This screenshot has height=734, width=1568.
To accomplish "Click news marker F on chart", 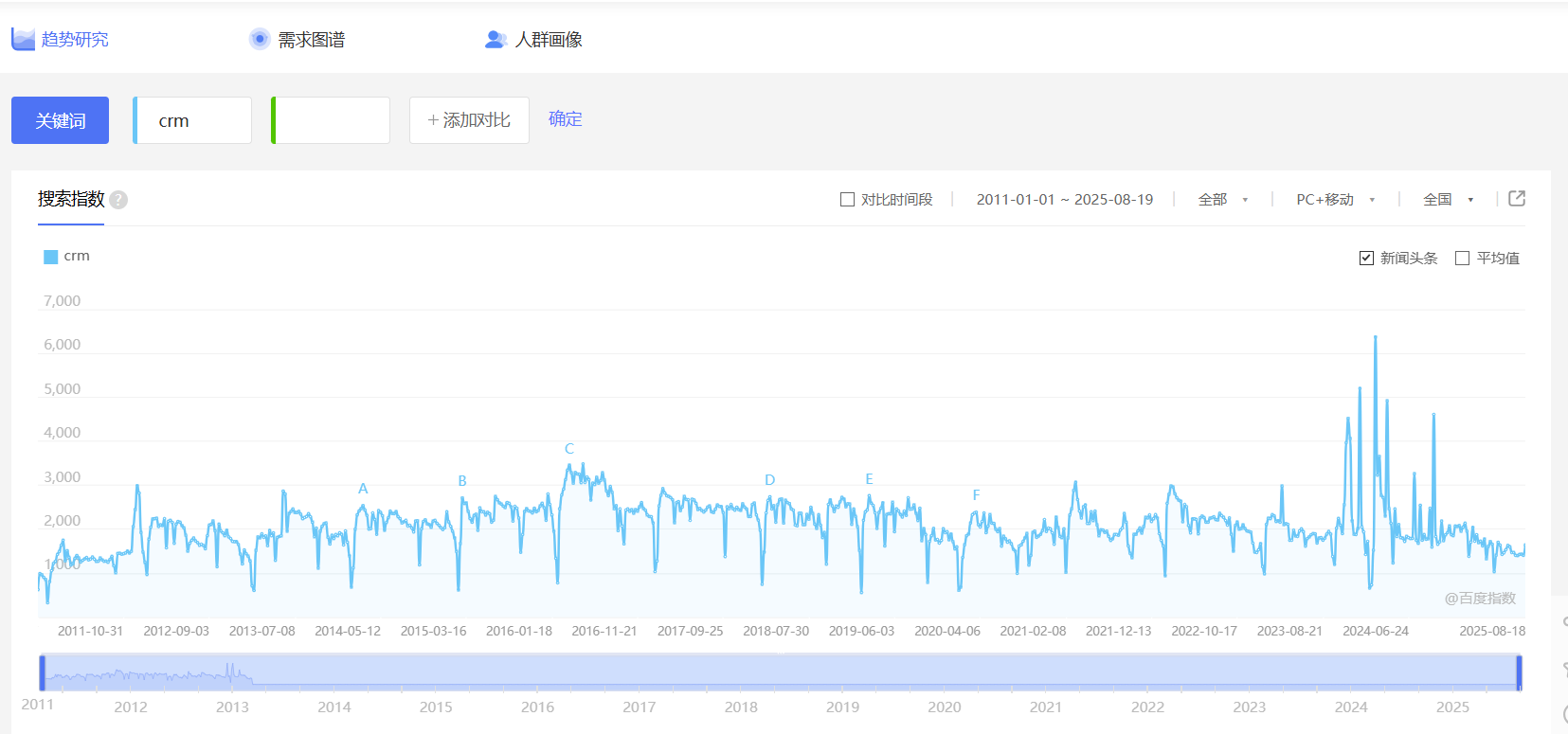I will (977, 495).
